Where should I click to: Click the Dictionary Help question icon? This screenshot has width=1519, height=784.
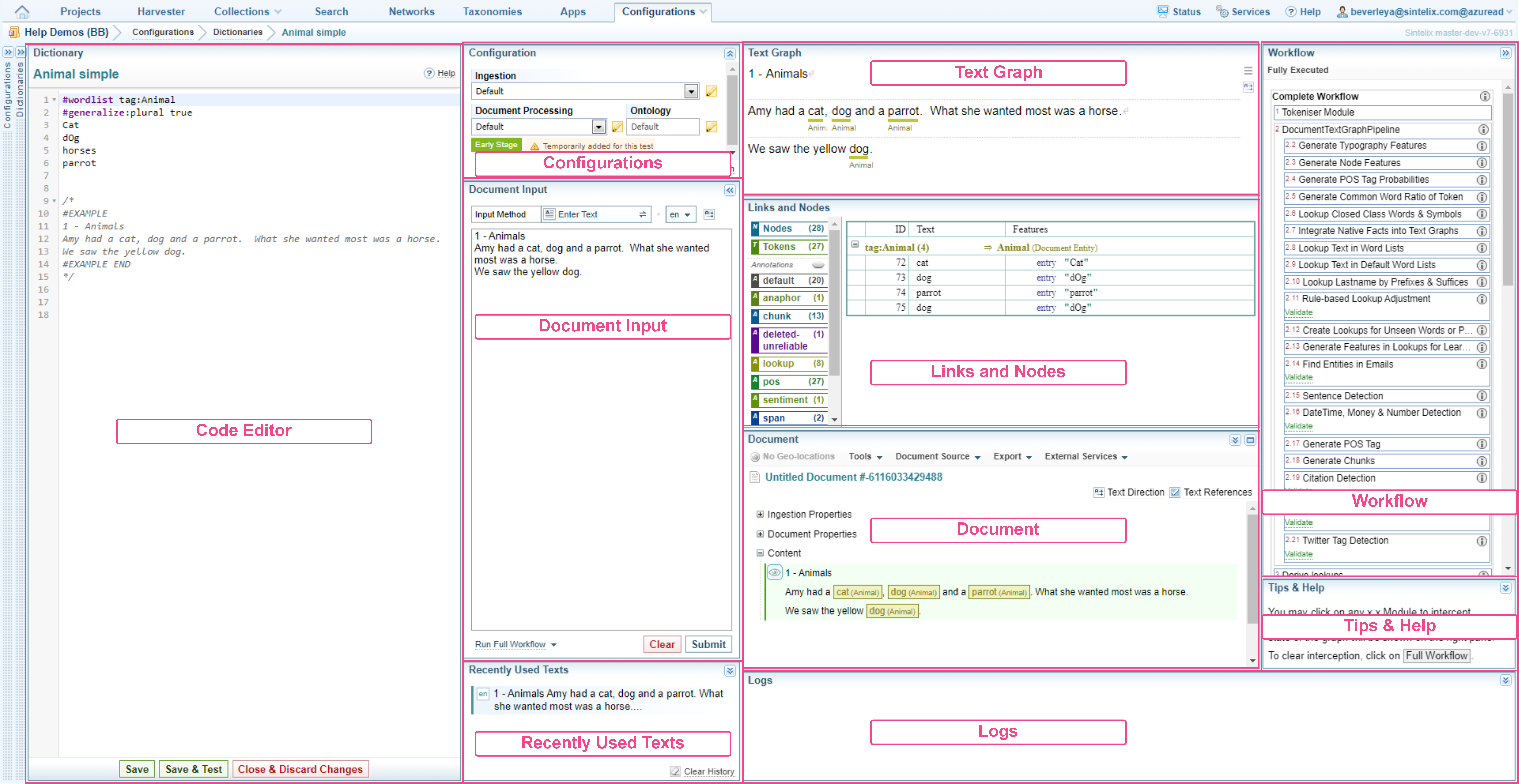[429, 73]
